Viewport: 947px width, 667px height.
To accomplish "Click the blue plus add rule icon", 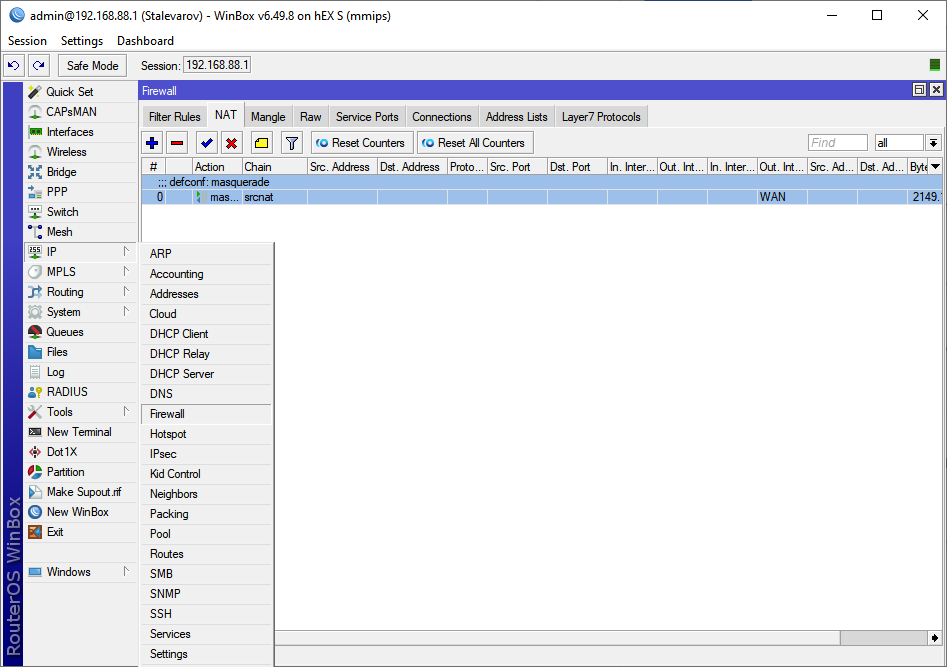I will pos(152,143).
